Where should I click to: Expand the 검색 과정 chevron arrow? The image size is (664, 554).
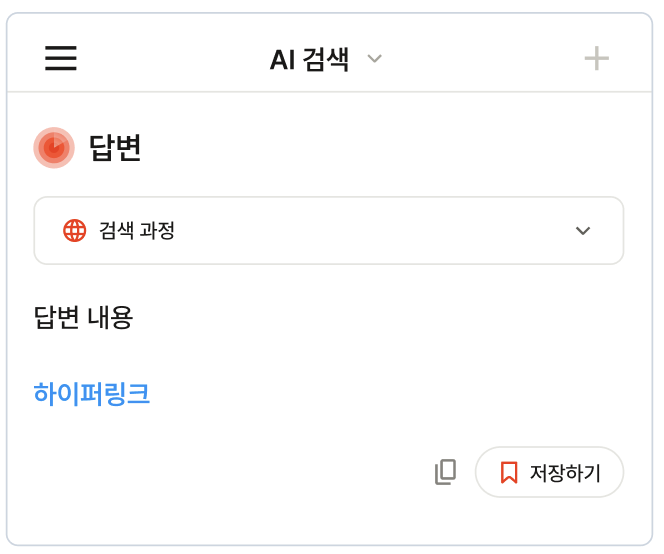point(583,231)
